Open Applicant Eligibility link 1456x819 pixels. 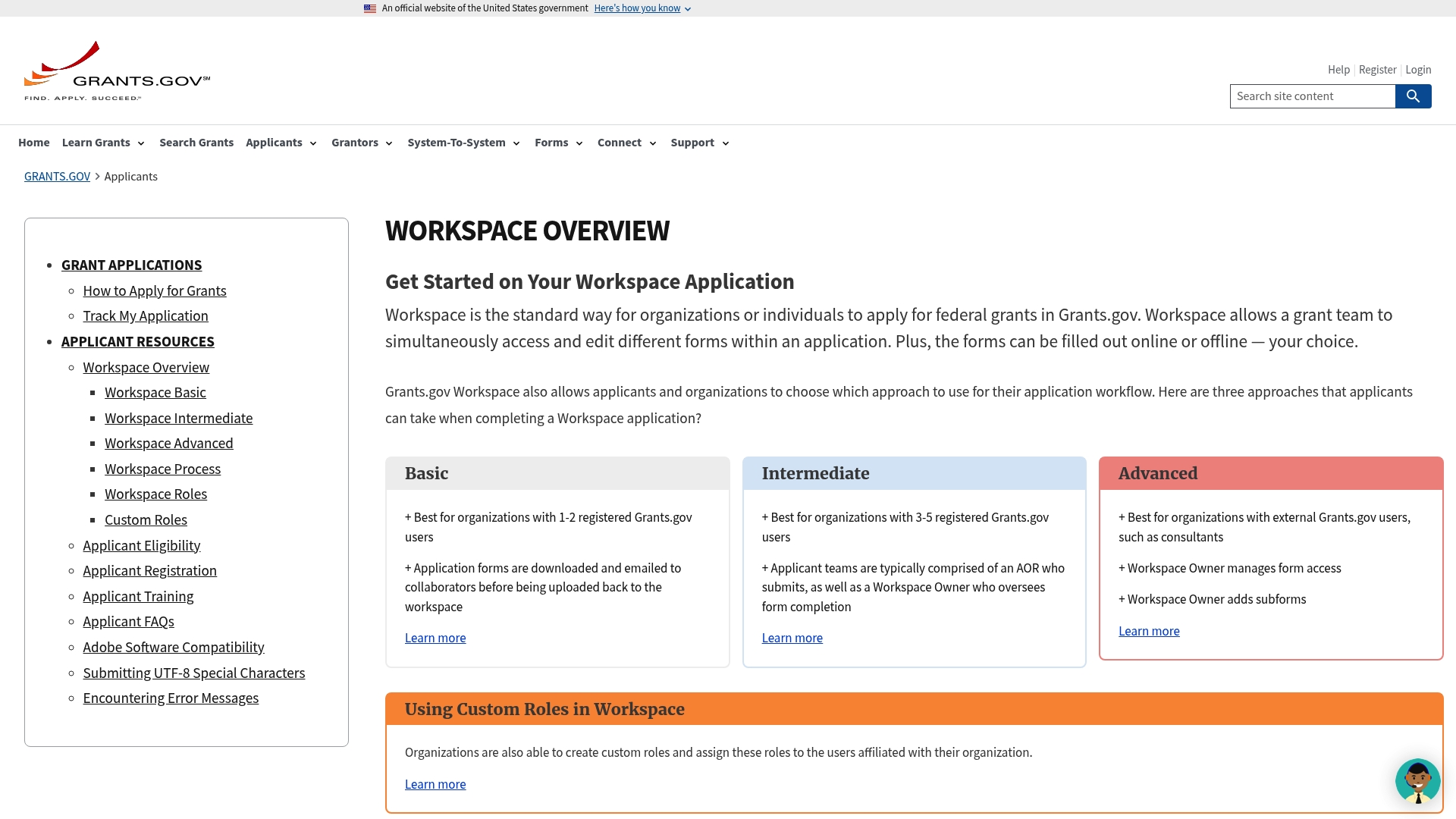(142, 546)
